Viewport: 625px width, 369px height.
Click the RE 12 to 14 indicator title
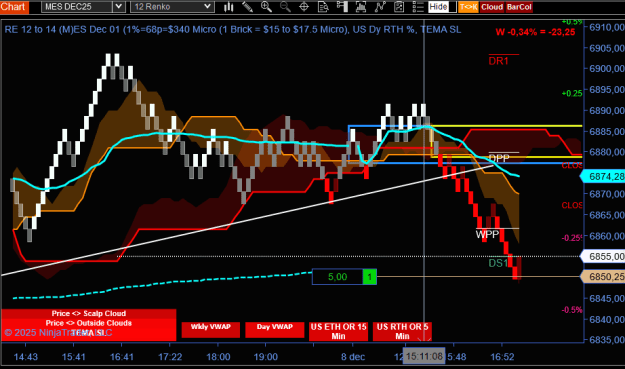[233, 29]
